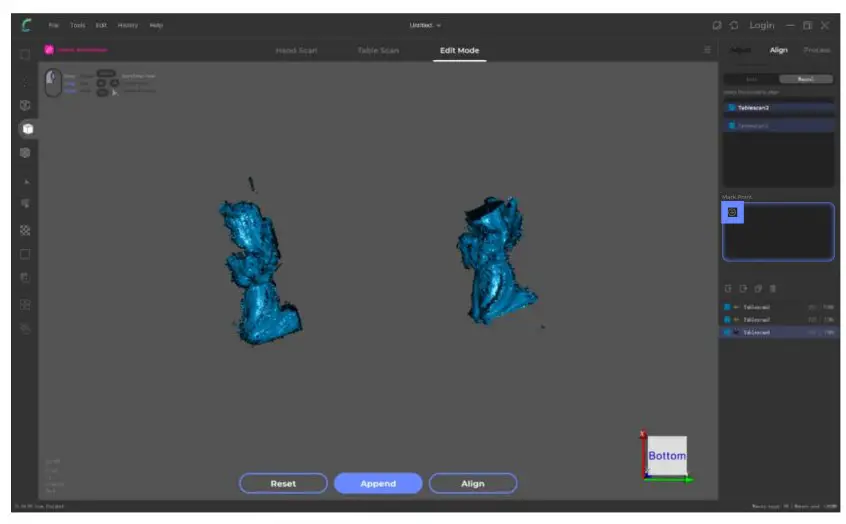Click the four-square grid sidebar icon

25,305
